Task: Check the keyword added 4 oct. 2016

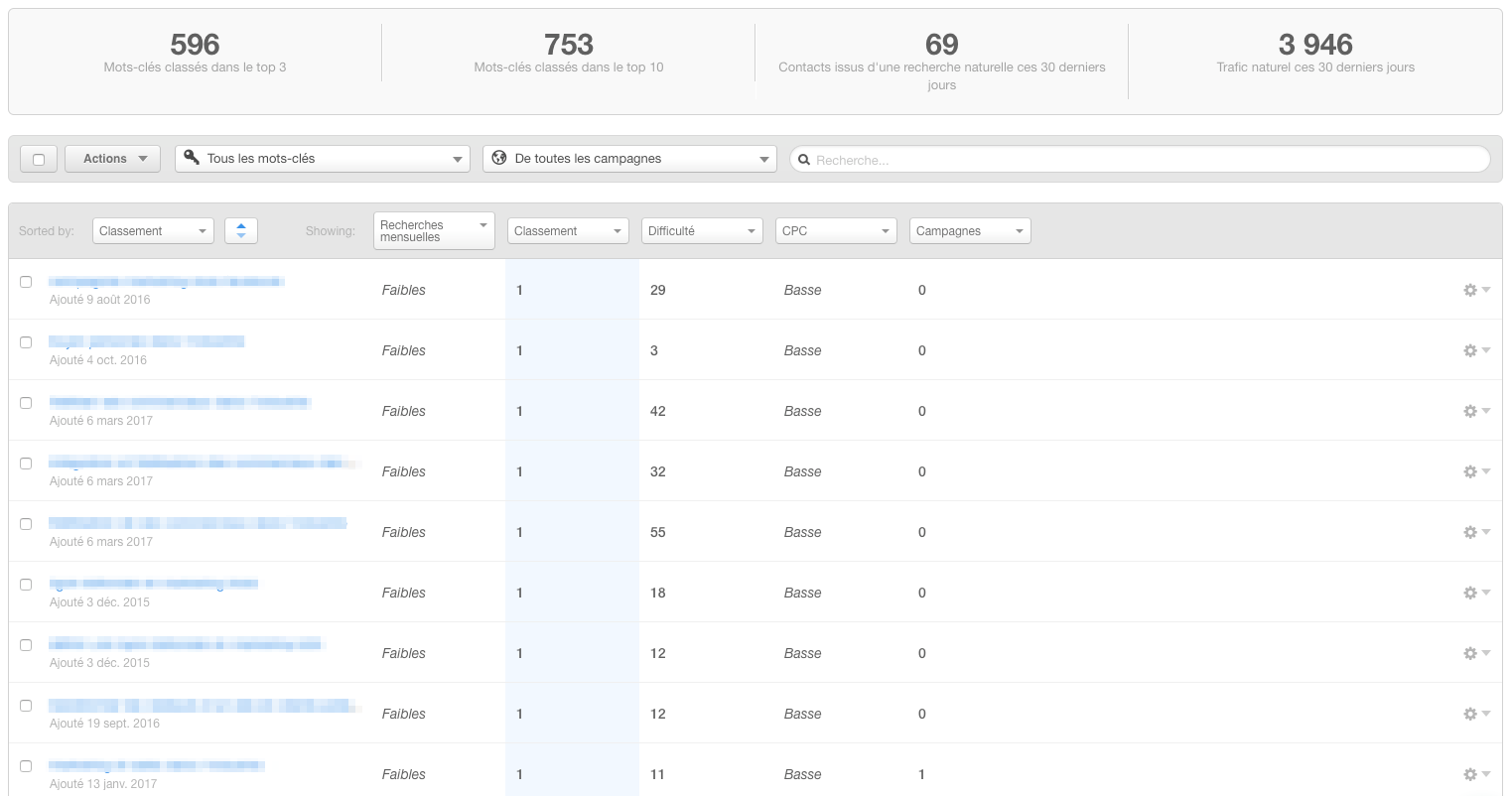Action: pos(26,342)
